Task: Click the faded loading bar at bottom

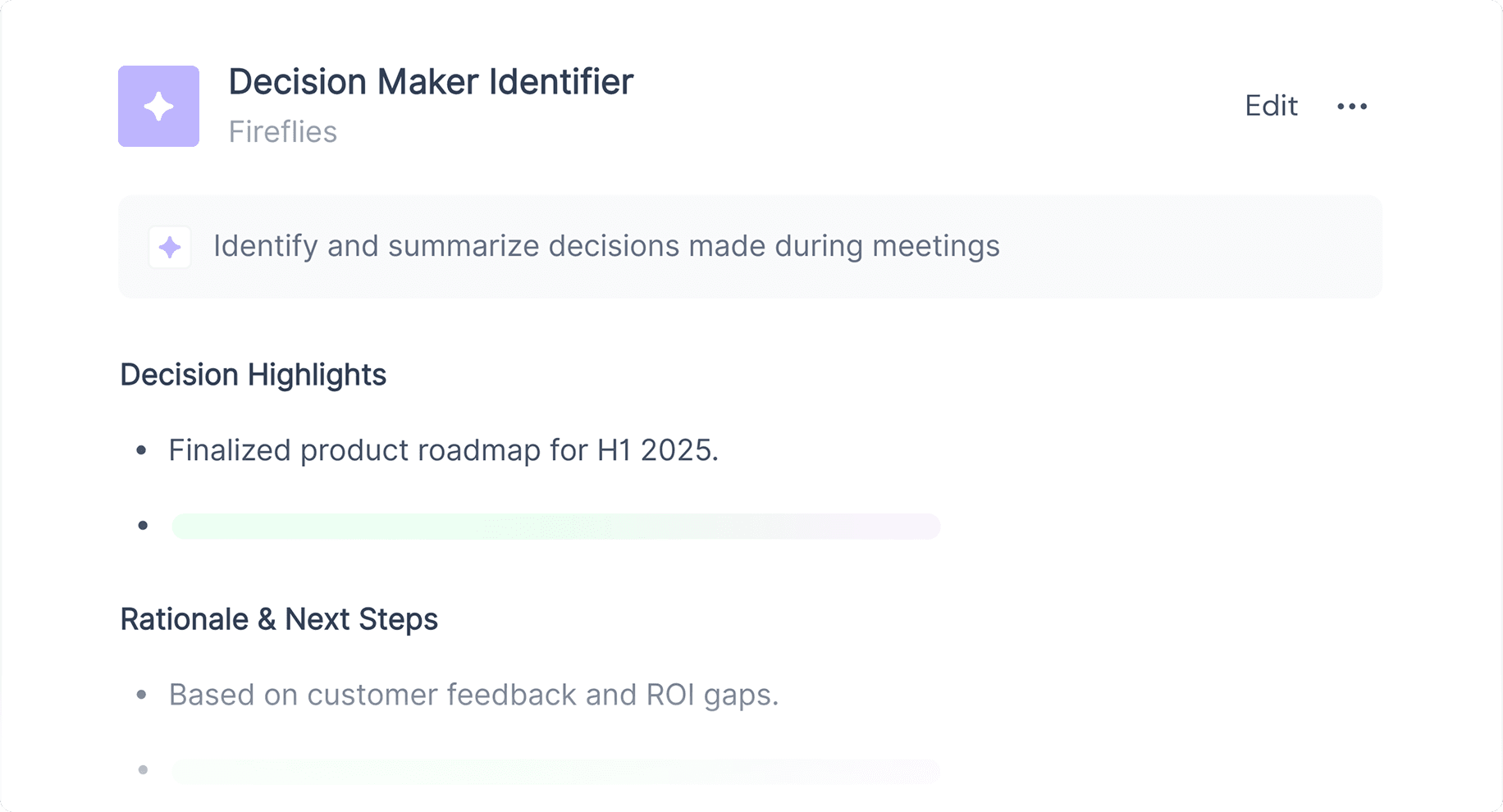Action: coord(555,770)
